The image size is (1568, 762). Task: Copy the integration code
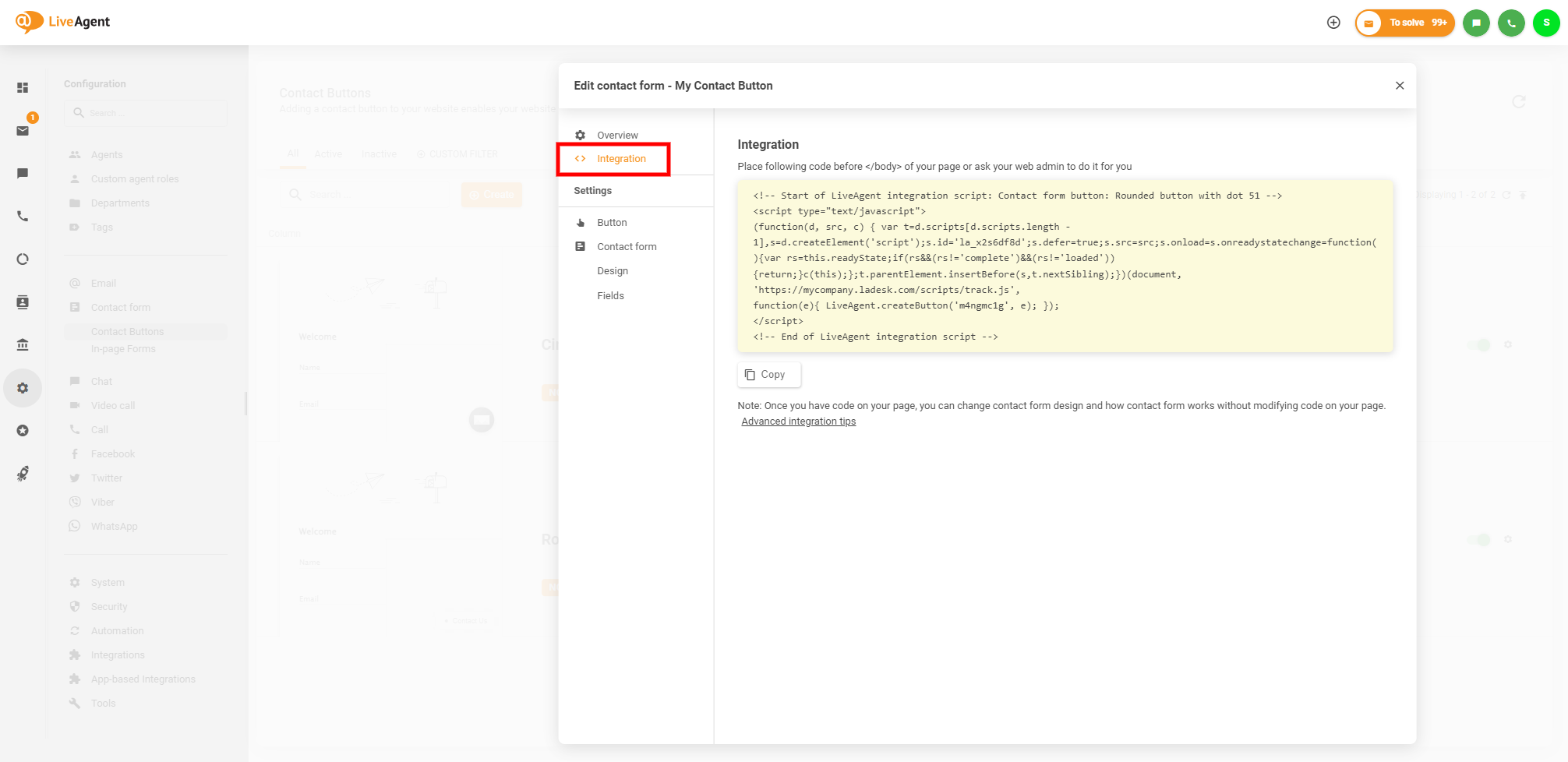[768, 375]
